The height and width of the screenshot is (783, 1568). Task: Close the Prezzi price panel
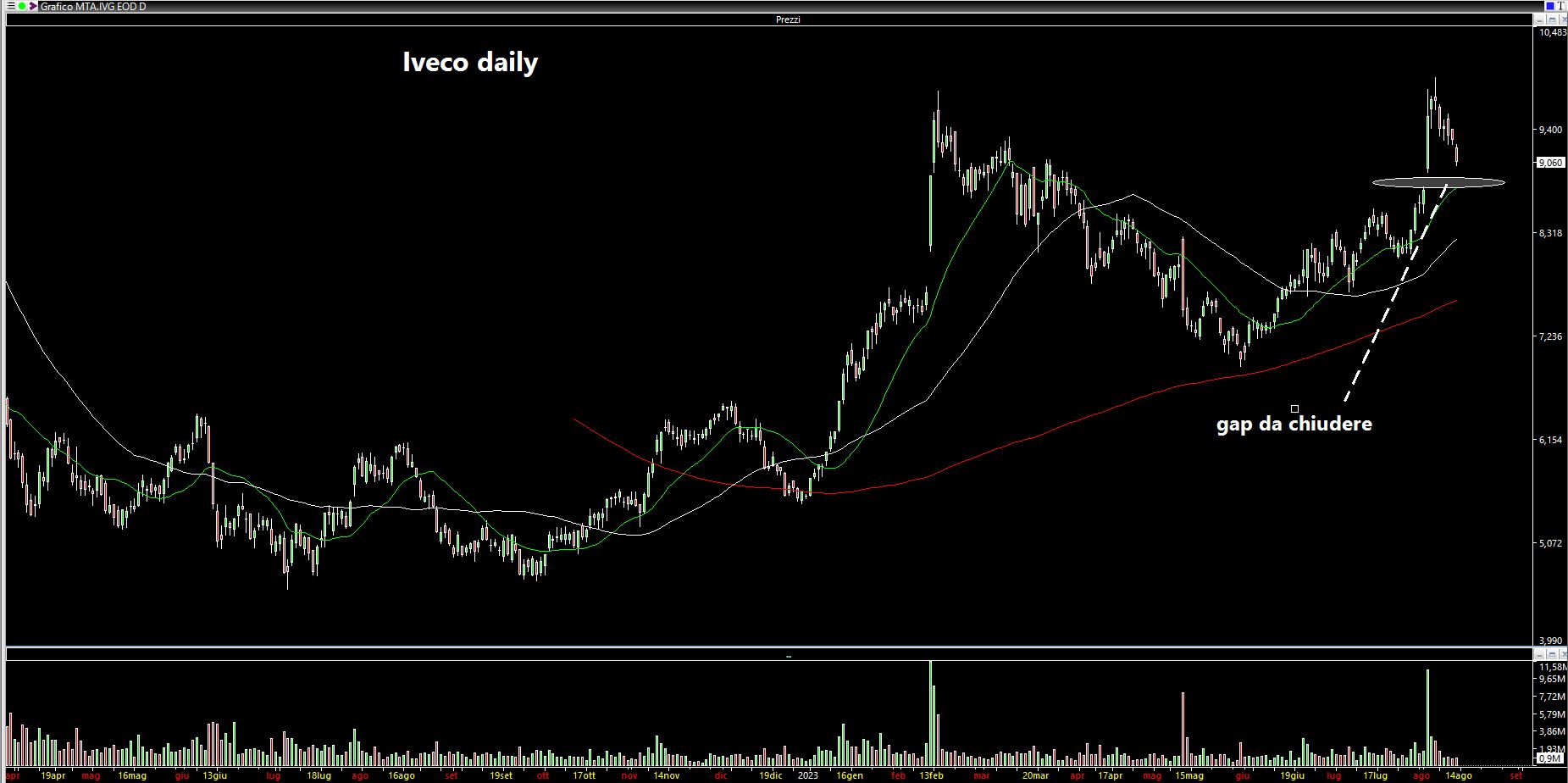click(1563, 19)
